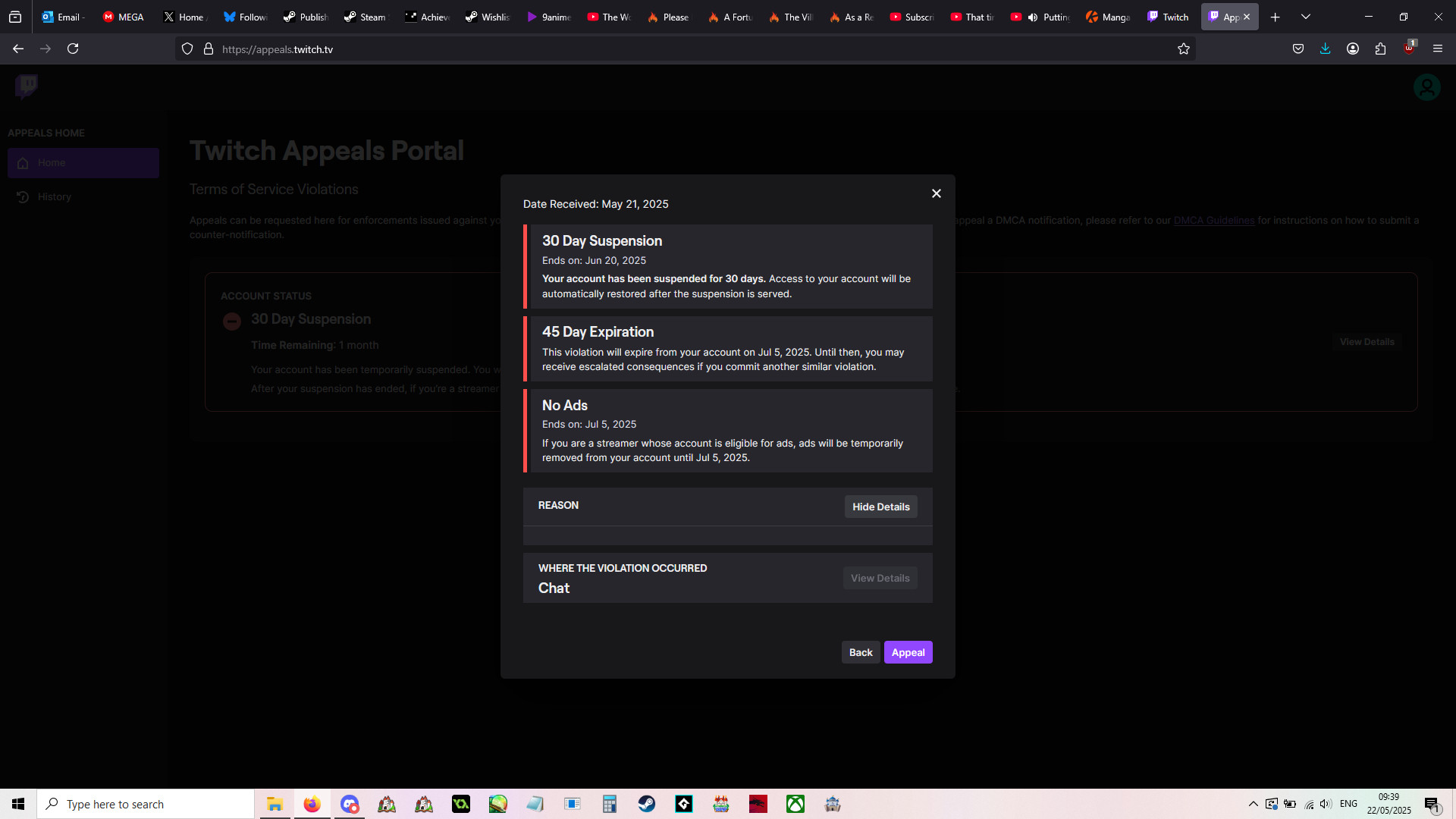Close the suspension details dialog with the X

click(x=937, y=193)
